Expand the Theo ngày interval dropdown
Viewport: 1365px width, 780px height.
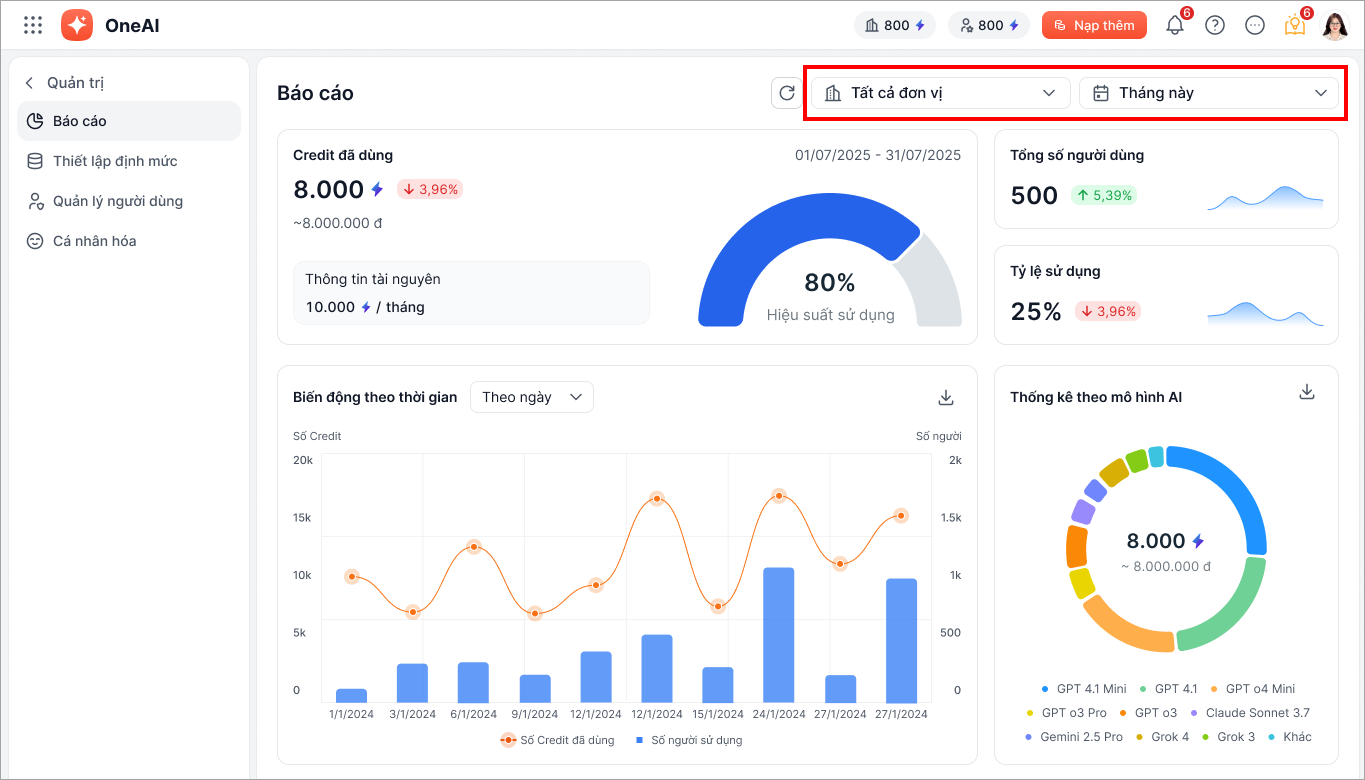[x=531, y=397]
